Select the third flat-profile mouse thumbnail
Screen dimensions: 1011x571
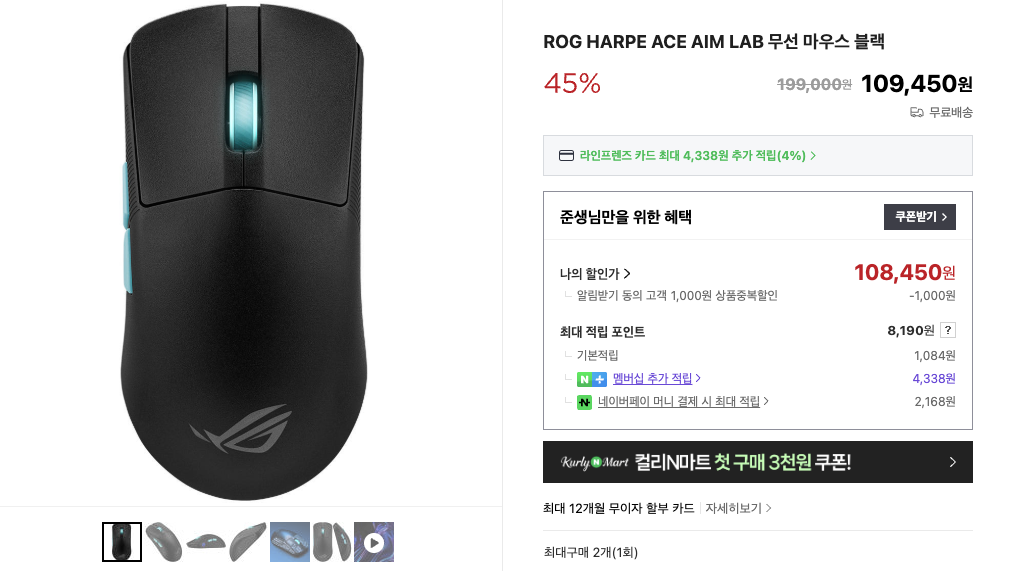point(206,542)
